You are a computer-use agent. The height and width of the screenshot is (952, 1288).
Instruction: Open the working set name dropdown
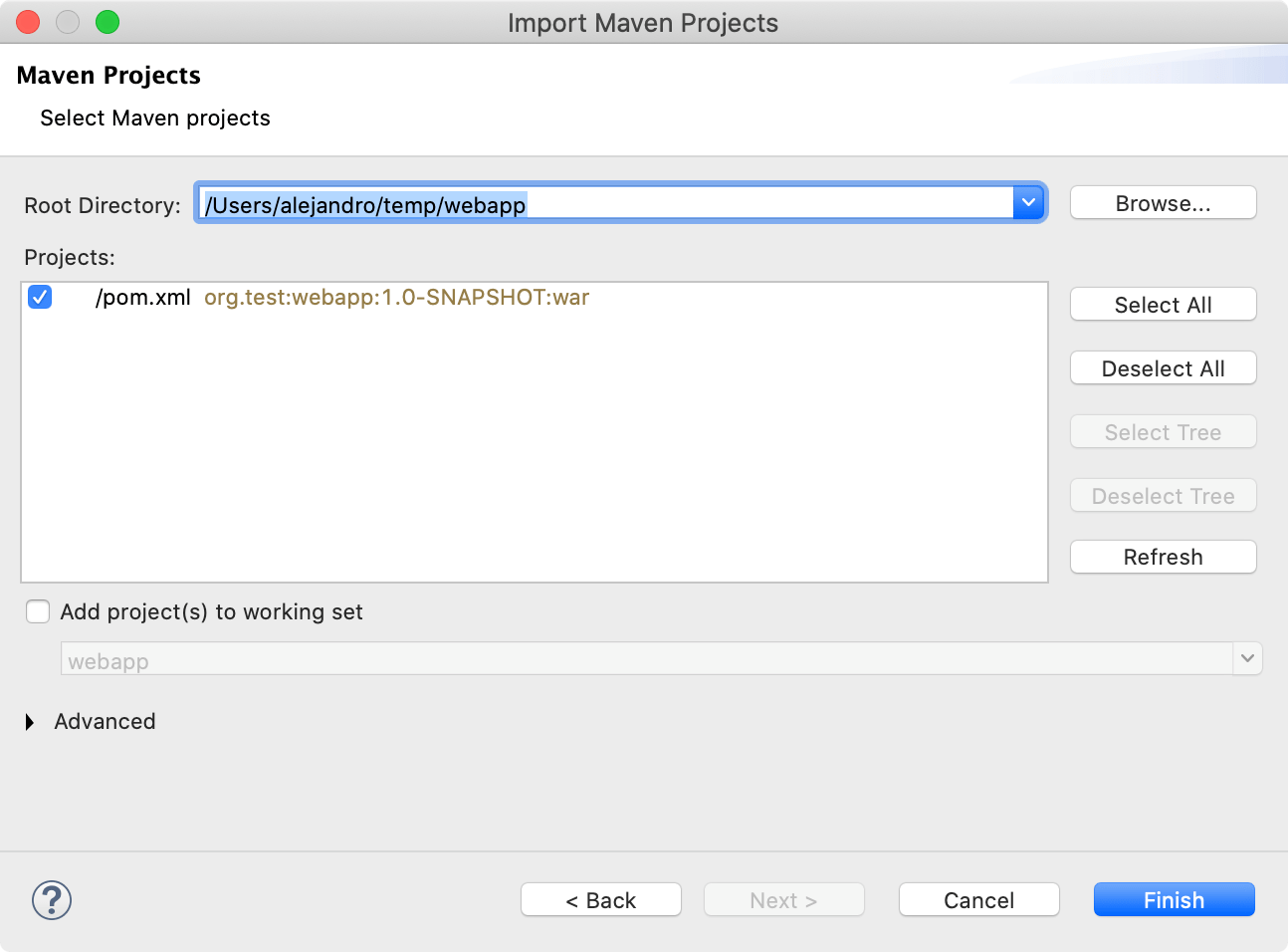pos(1247,658)
